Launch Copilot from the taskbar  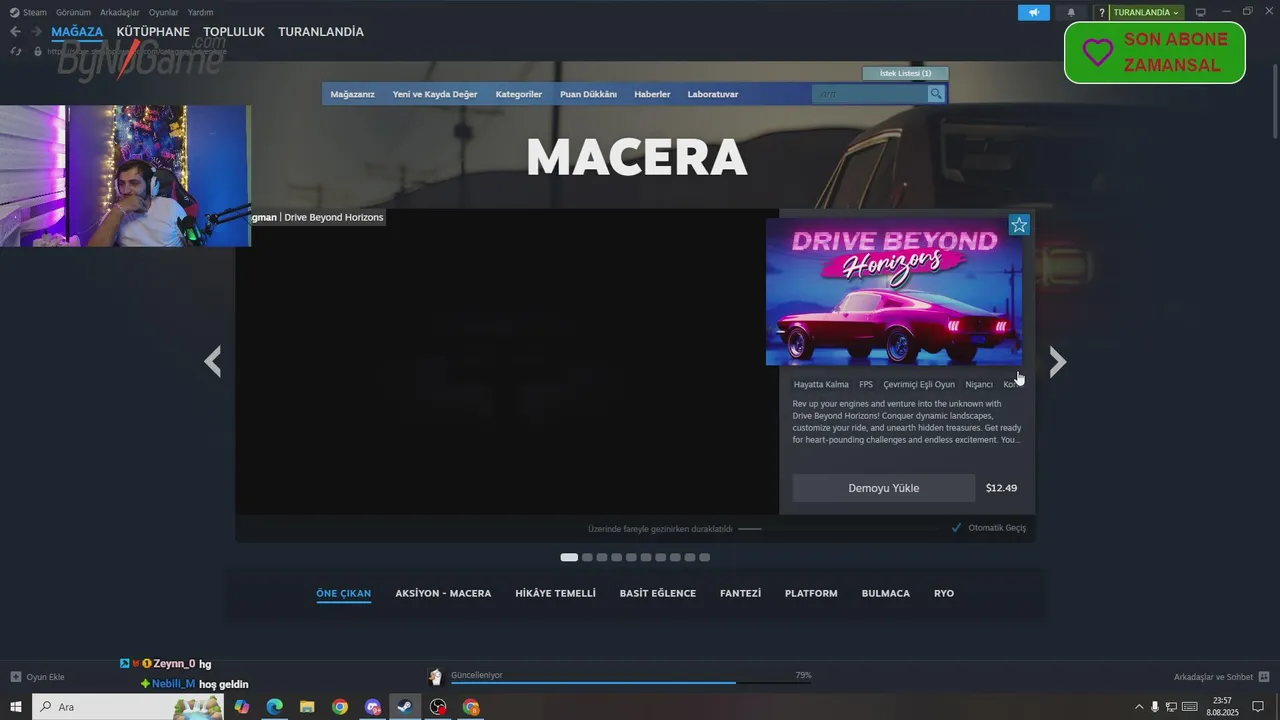pos(242,707)
